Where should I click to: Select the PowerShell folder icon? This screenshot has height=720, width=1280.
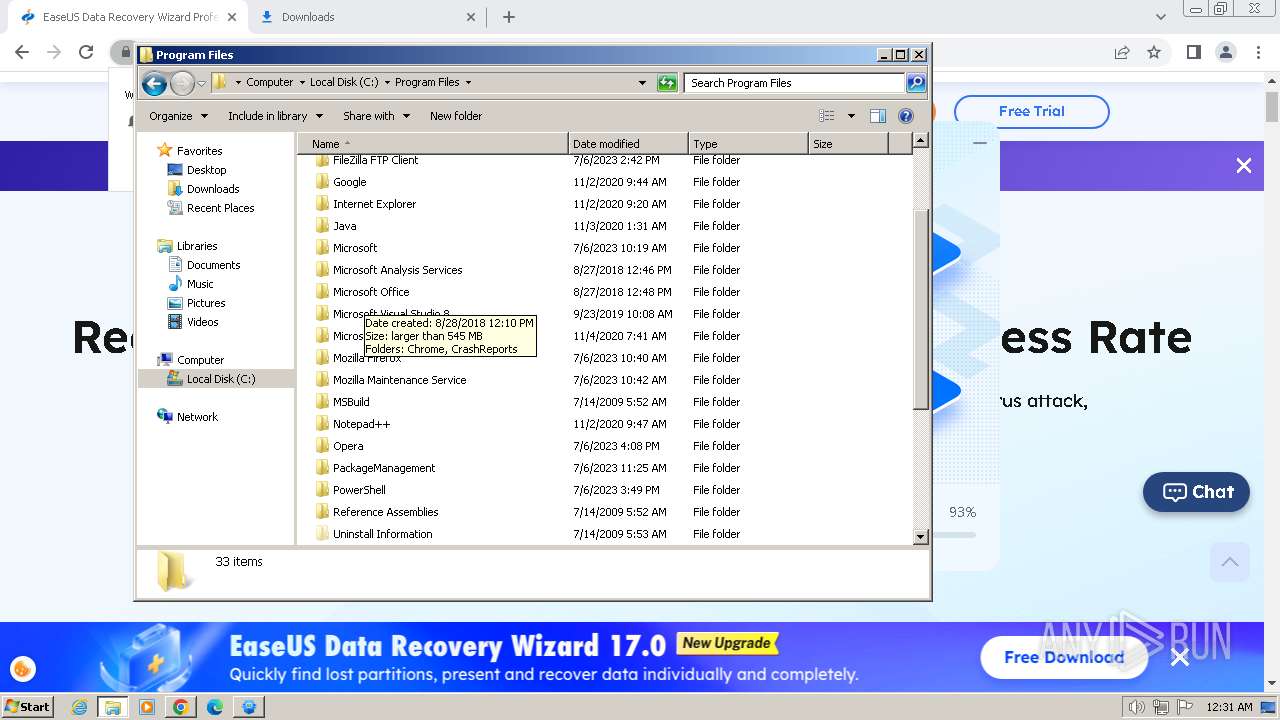pos(322,490)
